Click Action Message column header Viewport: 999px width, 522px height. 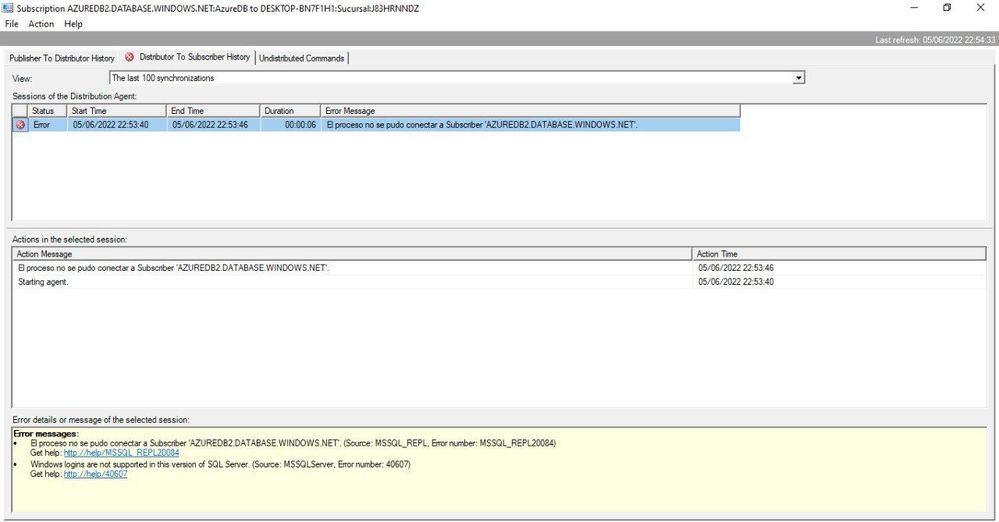[x=352, y=254]
